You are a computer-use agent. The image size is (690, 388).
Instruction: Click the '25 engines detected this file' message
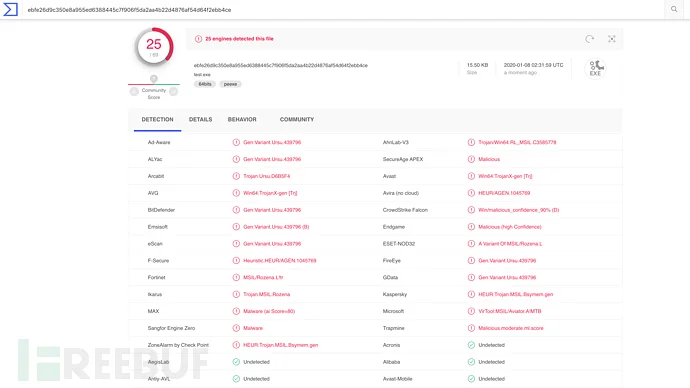click(239, 39)
